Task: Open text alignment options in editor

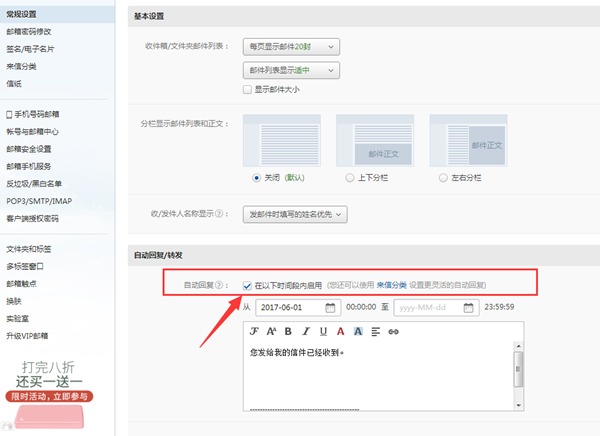Action: [376, 331]
